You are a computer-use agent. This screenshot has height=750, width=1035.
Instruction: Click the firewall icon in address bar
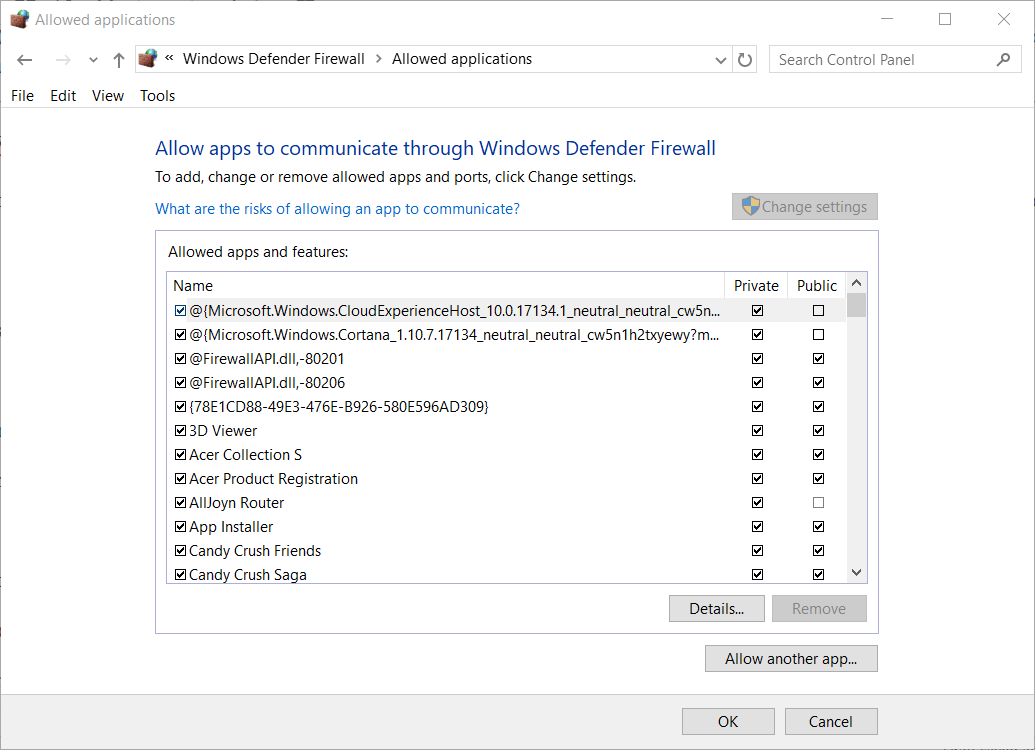pos(148,59)
